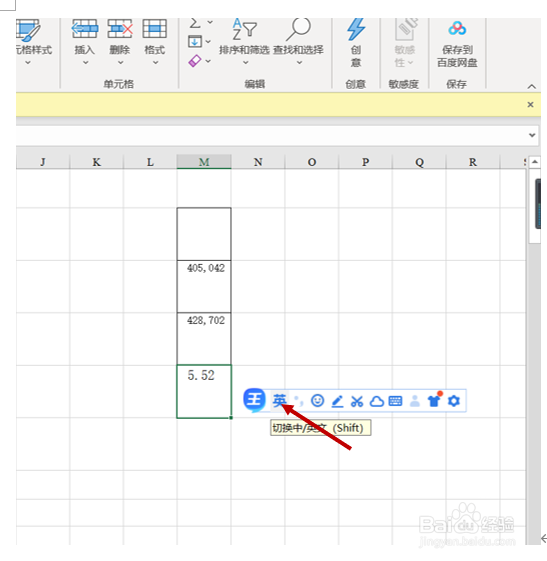Select column P header
547x561 pixels.
[x=366, y=162]
